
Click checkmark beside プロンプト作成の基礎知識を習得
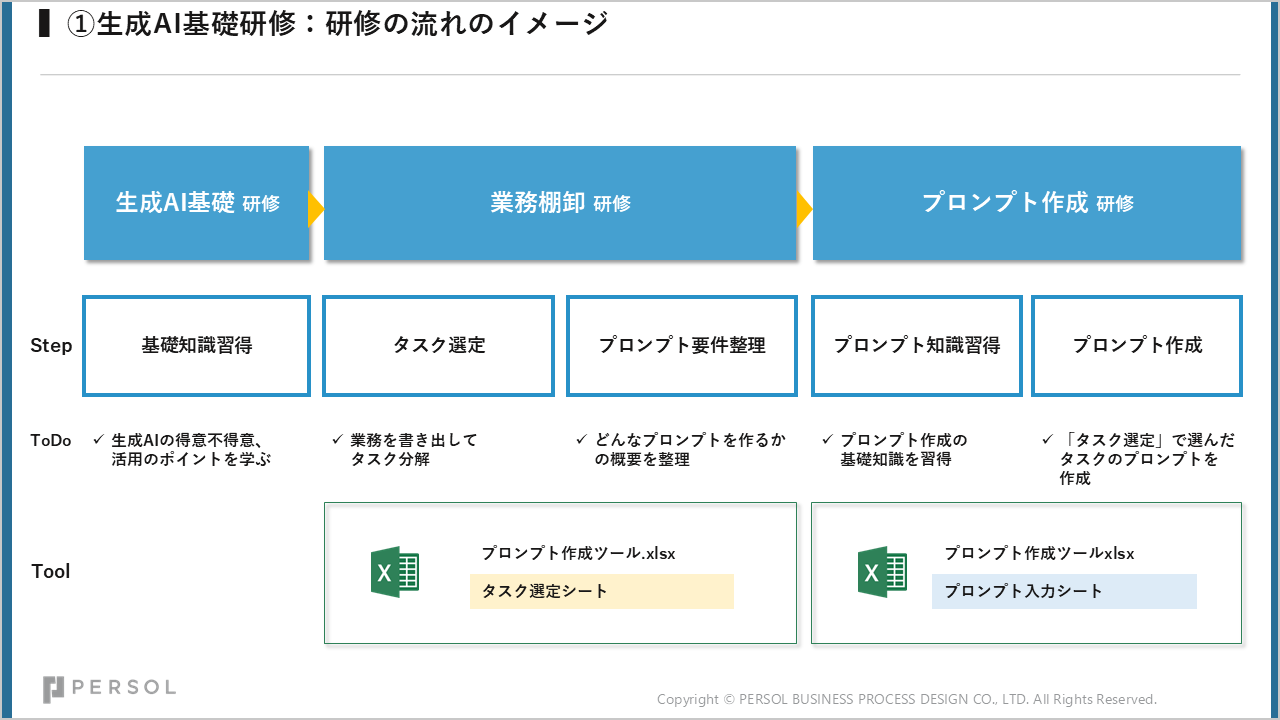(x=827, y=440)
